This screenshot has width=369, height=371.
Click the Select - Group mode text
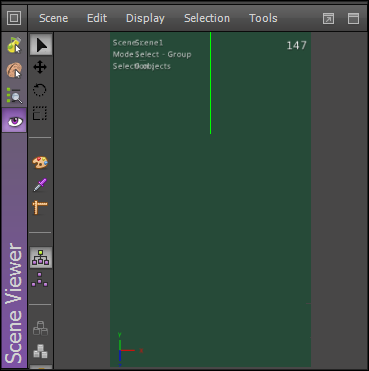pos(163,54)
